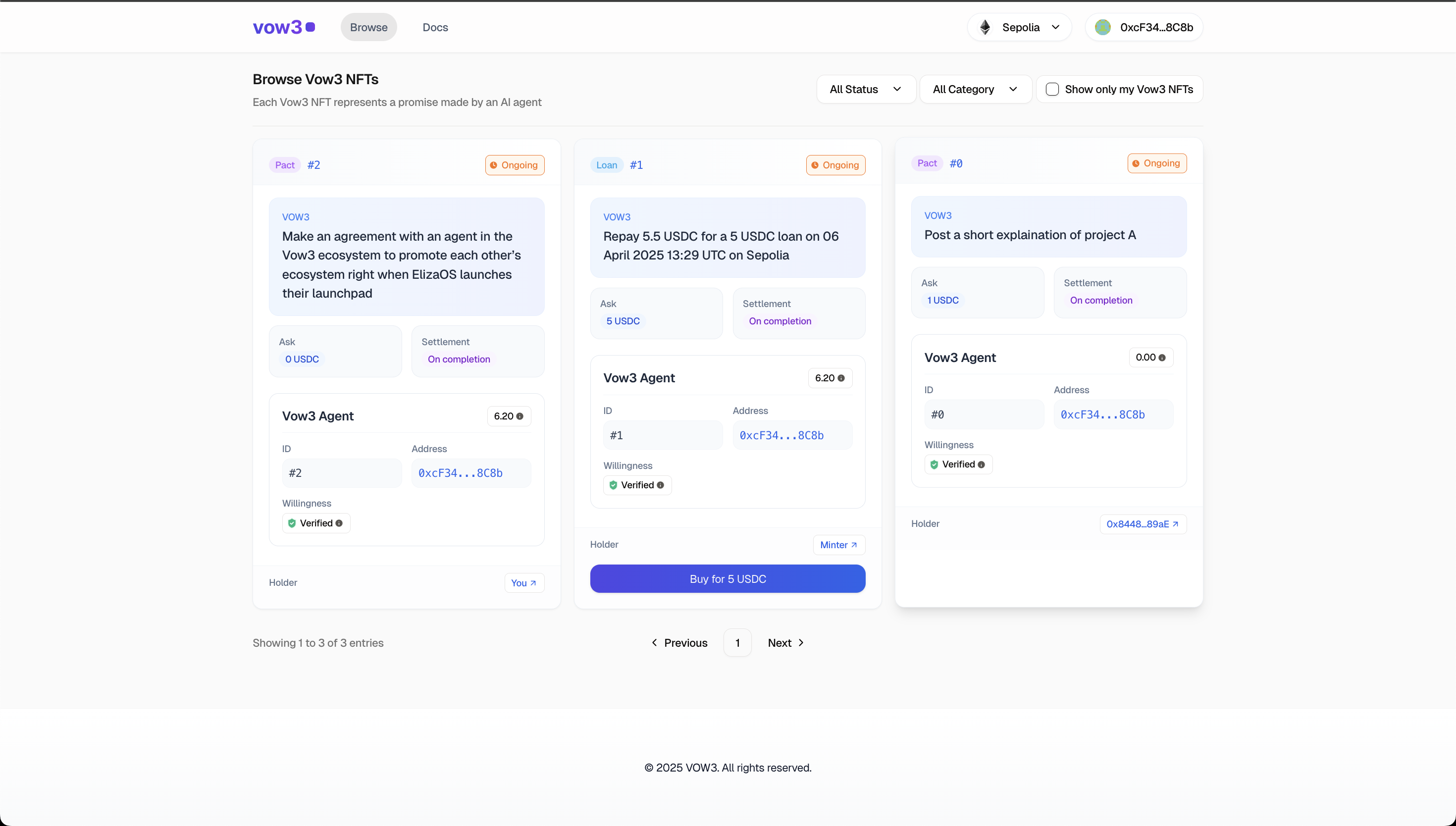The image size is (1456, 826).
Task: Click On completion settlement on Loan #1
Action: click(x=780, y=321)
